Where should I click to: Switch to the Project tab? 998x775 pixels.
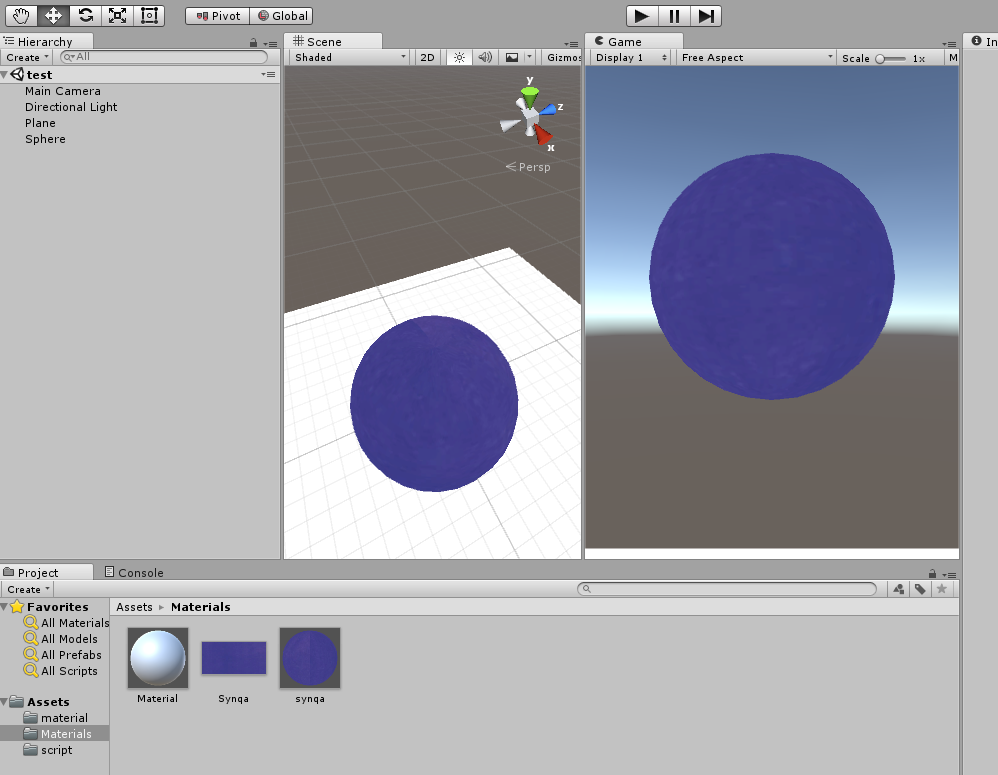[x=46, y=573]
